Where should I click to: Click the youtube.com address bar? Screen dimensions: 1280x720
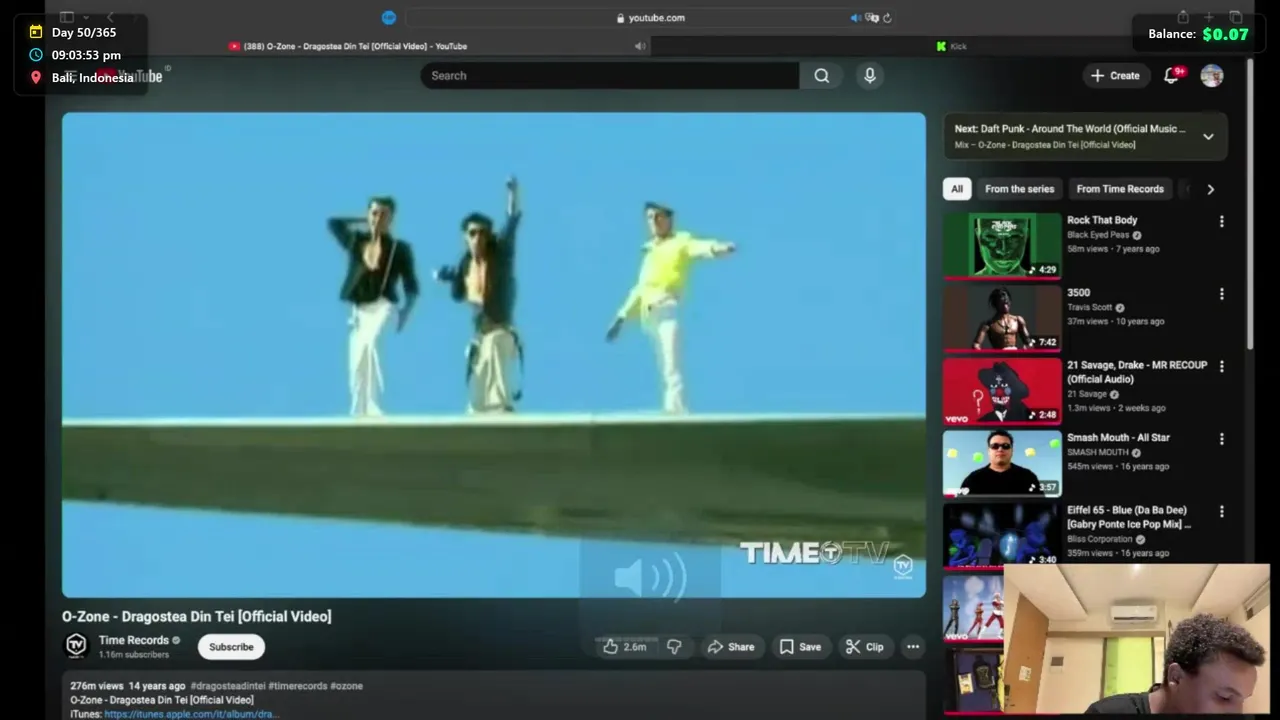[x=650, y=18]
